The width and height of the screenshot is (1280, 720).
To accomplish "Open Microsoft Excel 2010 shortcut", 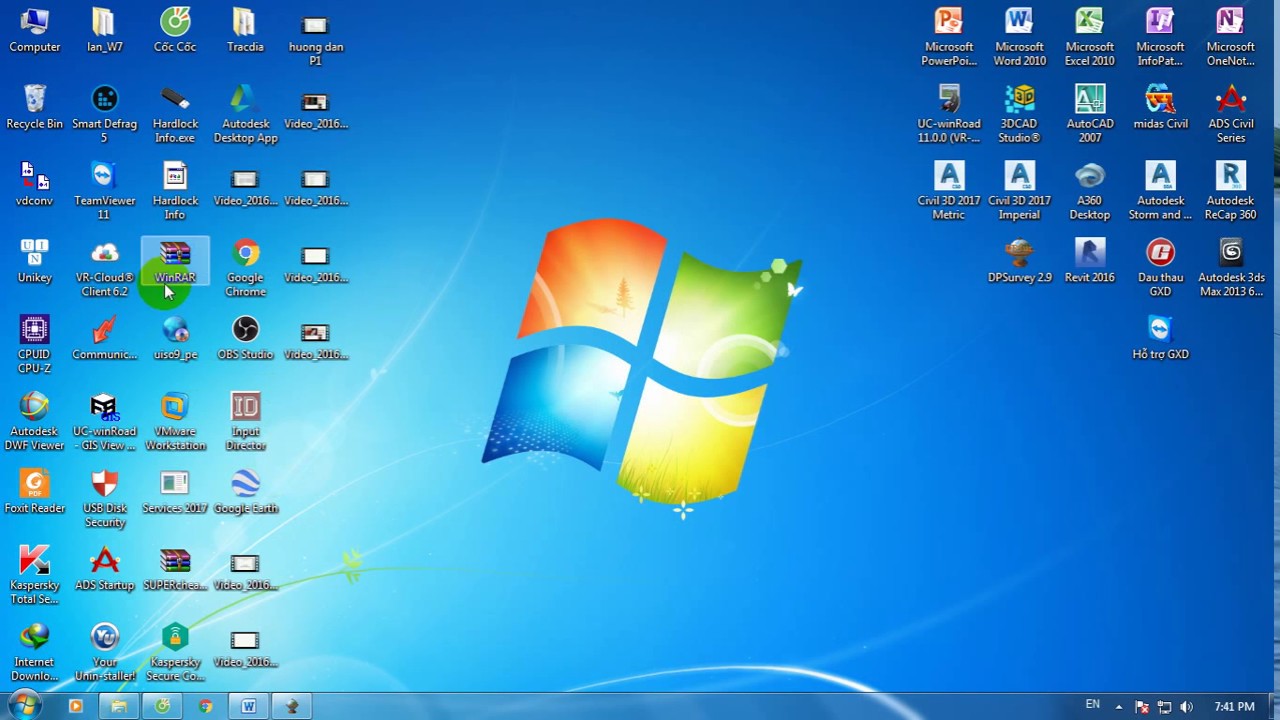I will [x=1089, y=37].
